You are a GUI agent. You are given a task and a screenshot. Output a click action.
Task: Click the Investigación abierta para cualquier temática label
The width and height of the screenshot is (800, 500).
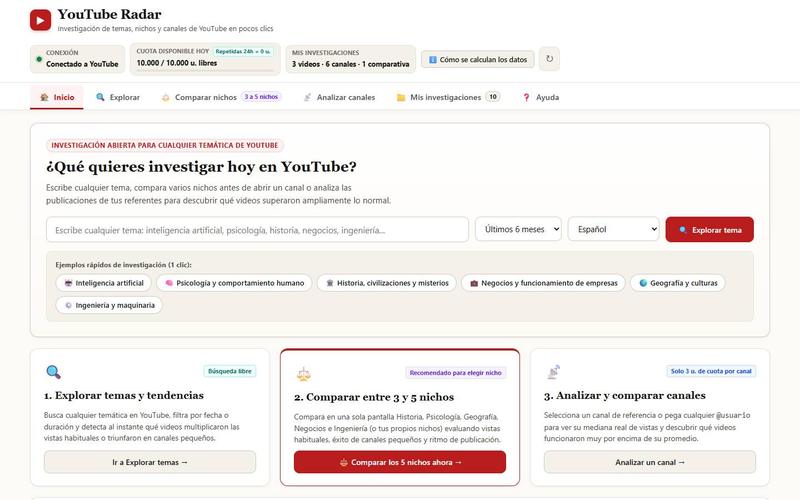(x=165, y=145)
